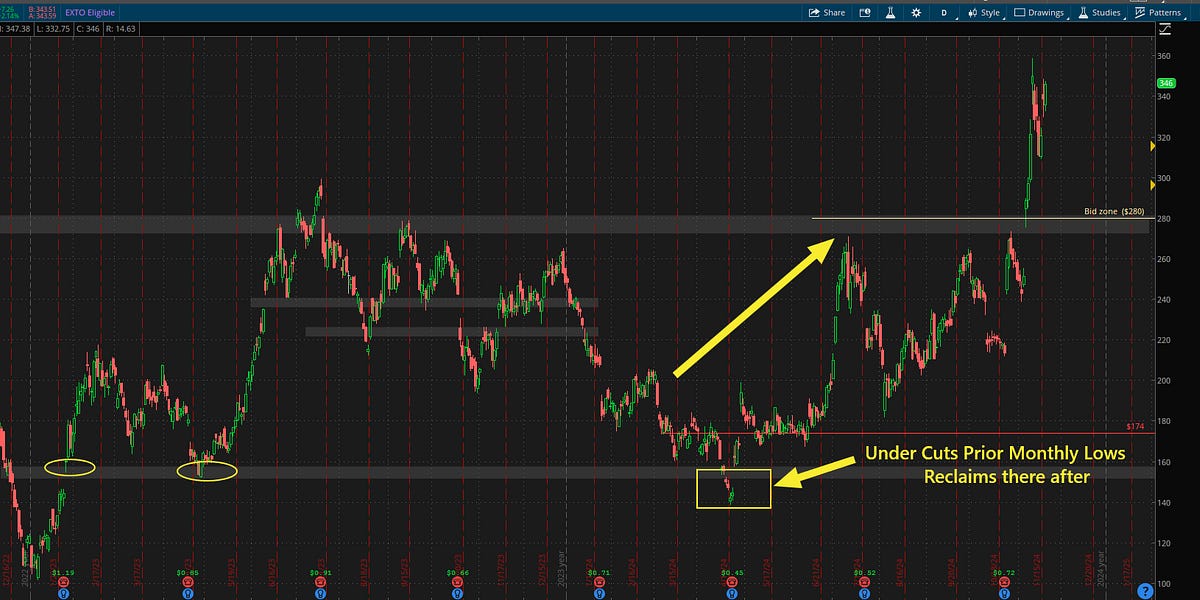
Task: Click a blue info bubble on the timeline
Action: point(731,594)
